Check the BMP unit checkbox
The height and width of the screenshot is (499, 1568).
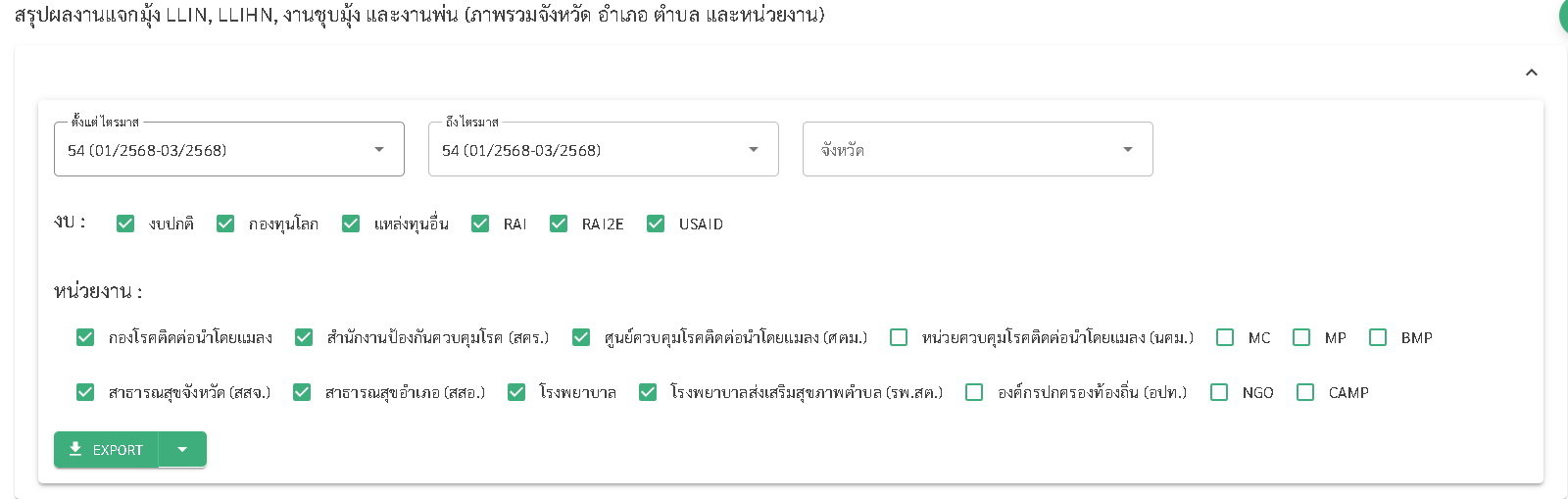click(1378, 337)
